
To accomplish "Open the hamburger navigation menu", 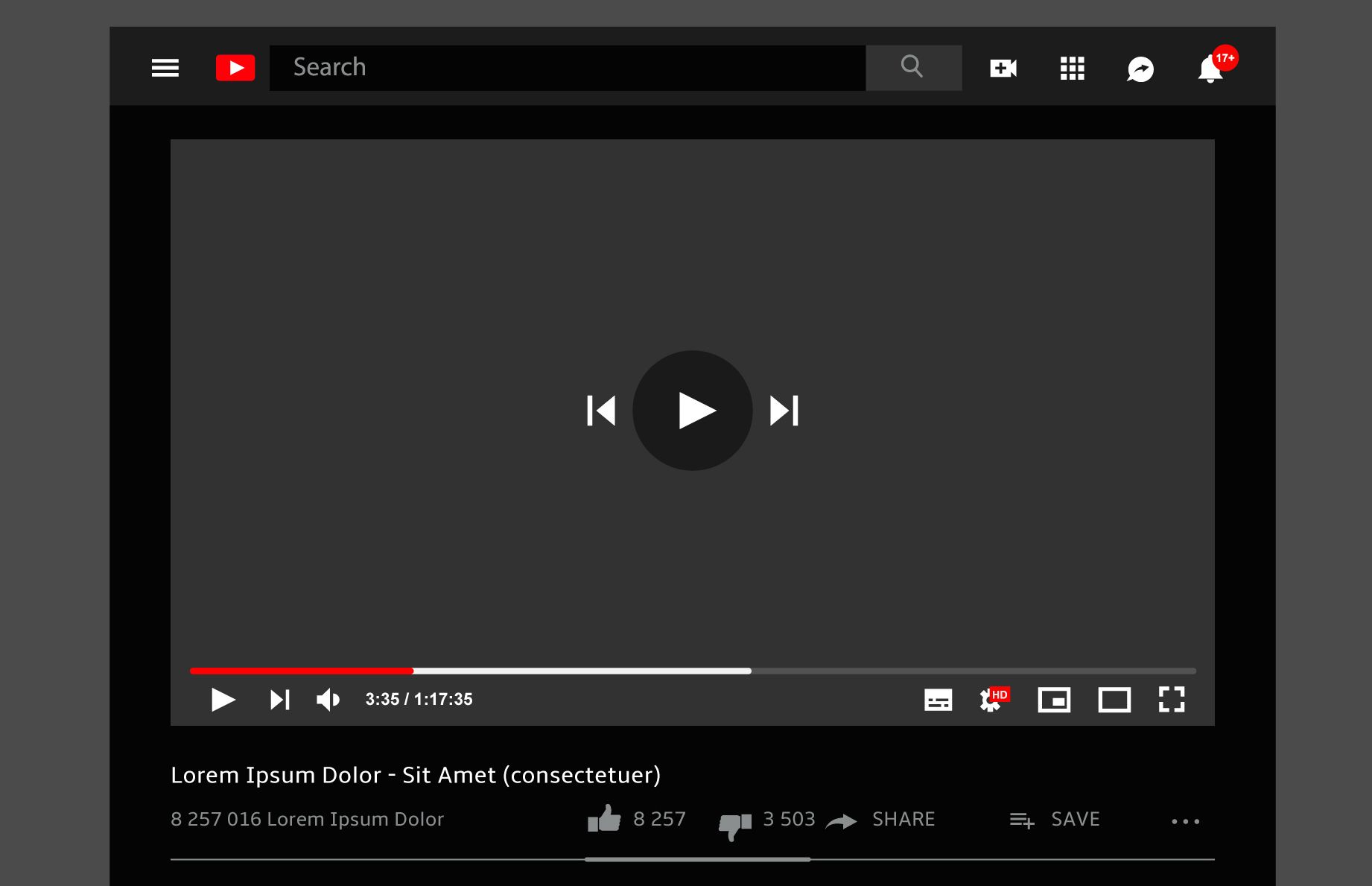I will 165,68.
